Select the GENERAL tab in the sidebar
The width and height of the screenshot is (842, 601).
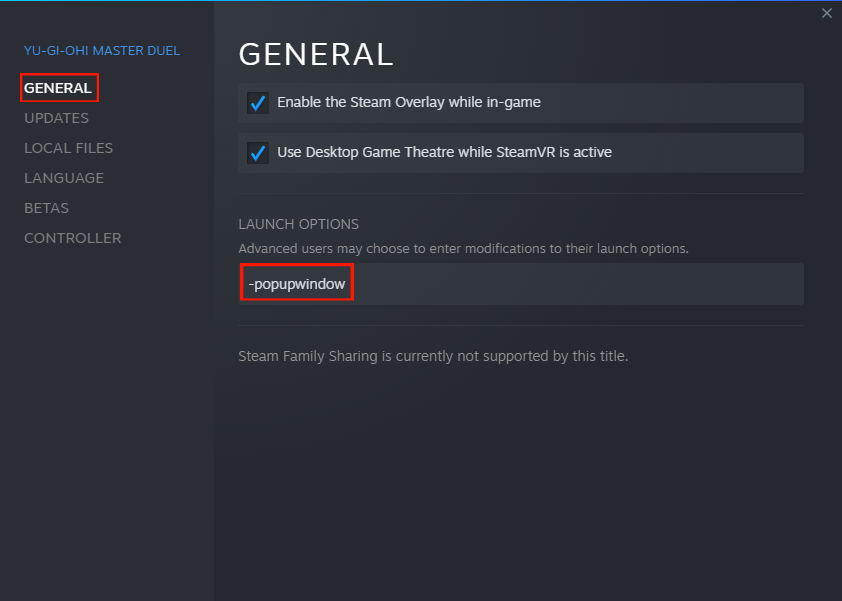tap(58, 88)
